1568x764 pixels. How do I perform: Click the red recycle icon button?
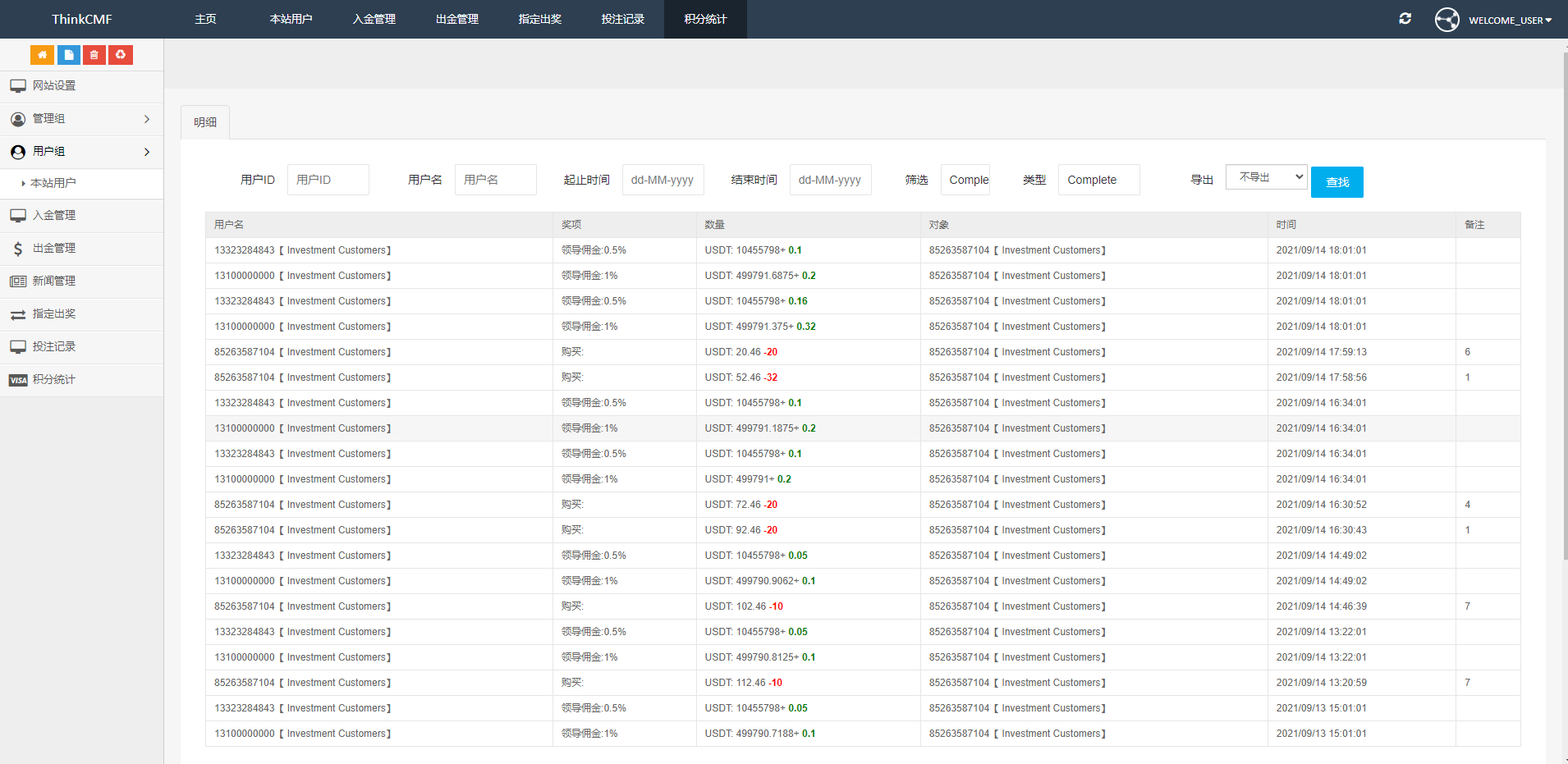[121, 55]
